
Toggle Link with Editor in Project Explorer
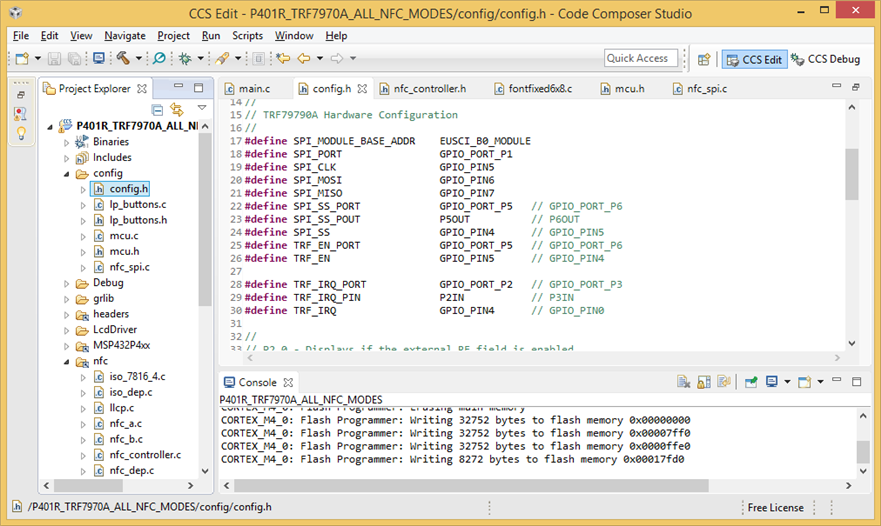click(177, 109)
